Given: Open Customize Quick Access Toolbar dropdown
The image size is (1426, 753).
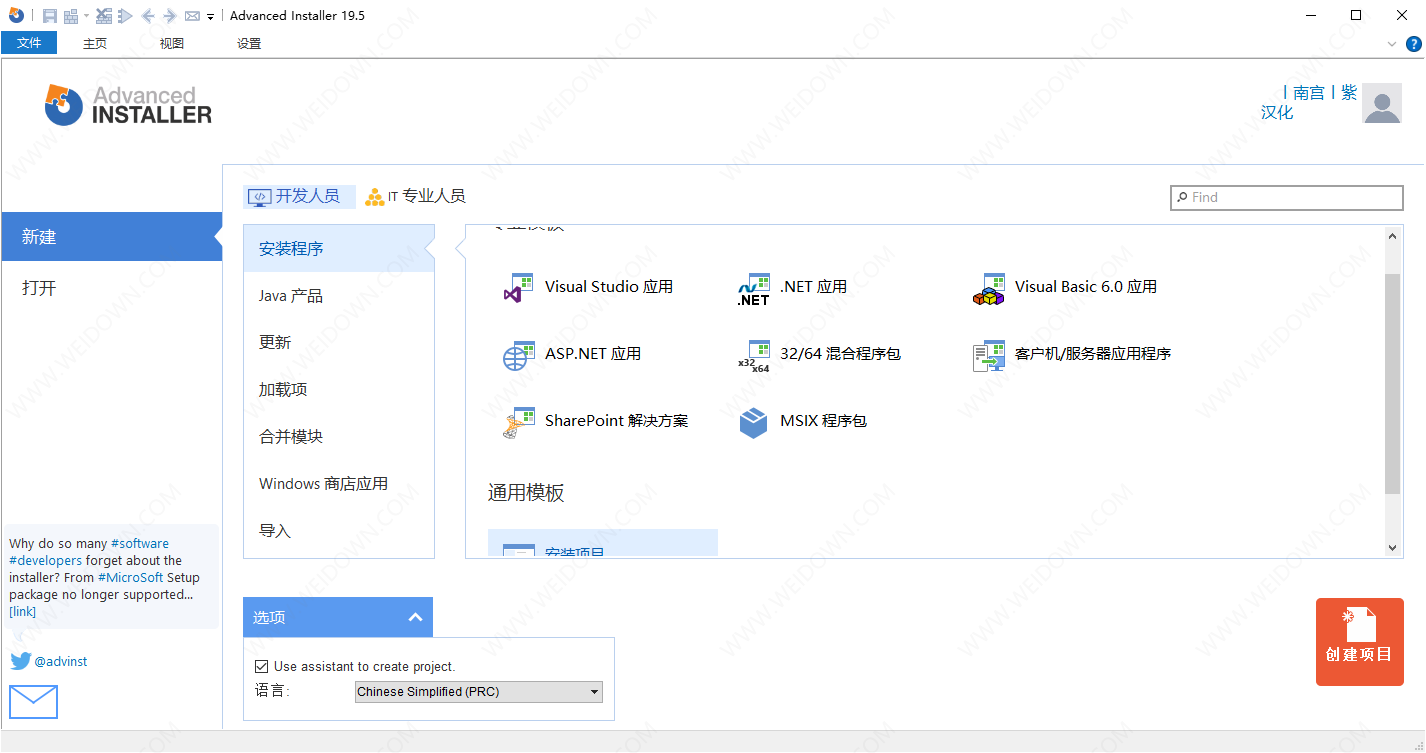Looking at the screenshot, I should (x=210, y=17).
